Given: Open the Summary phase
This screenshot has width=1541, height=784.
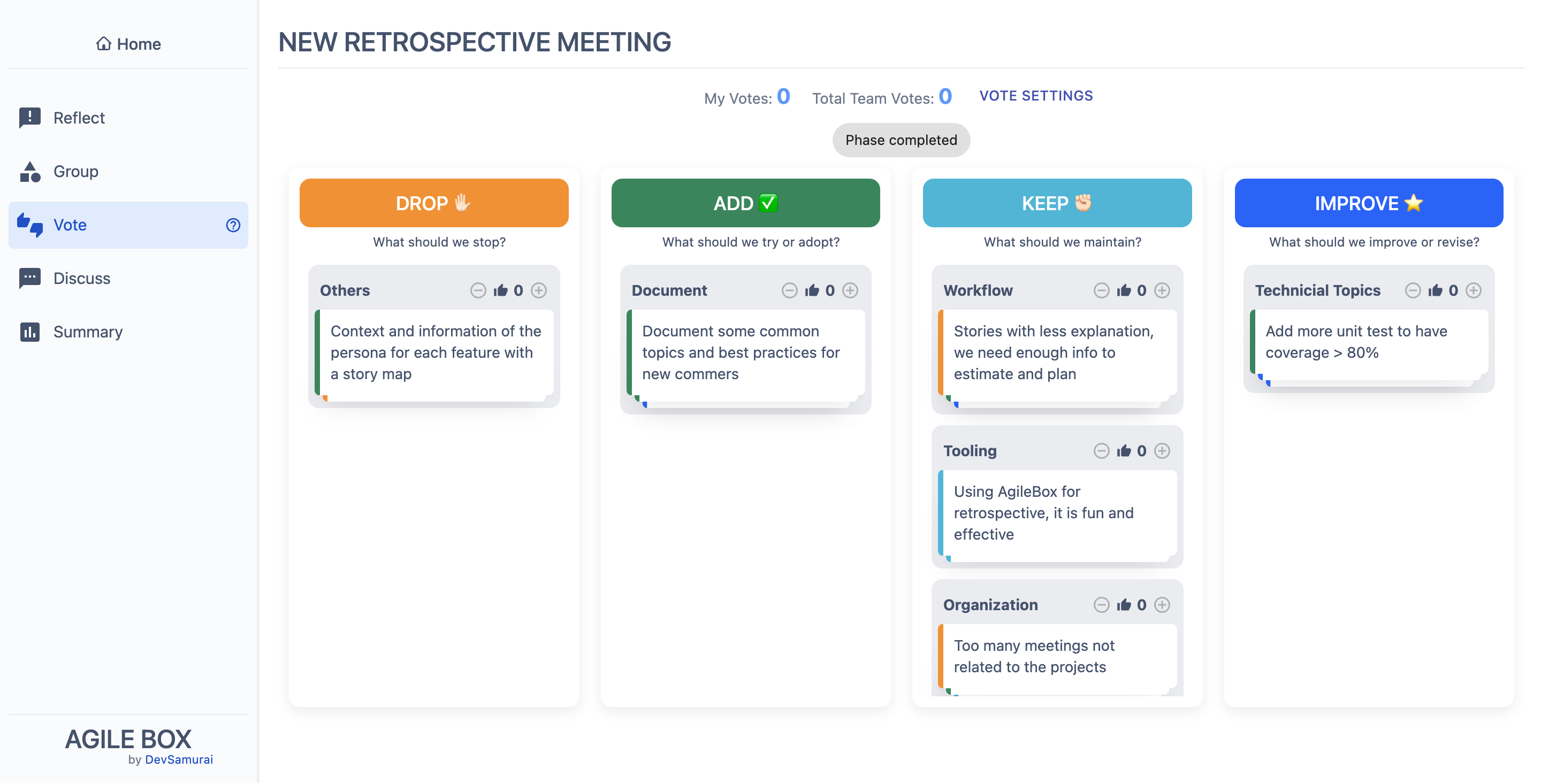Looking at the screenshot, I should pyautogui.click(x=87, y=332).
